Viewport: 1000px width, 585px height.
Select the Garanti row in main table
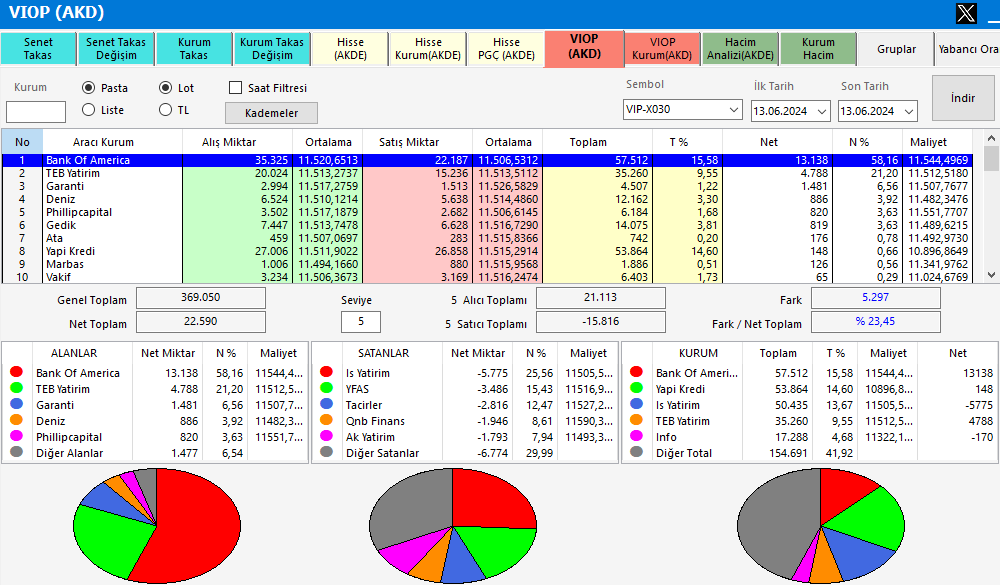pyautogui.click(x=487, y=186)
